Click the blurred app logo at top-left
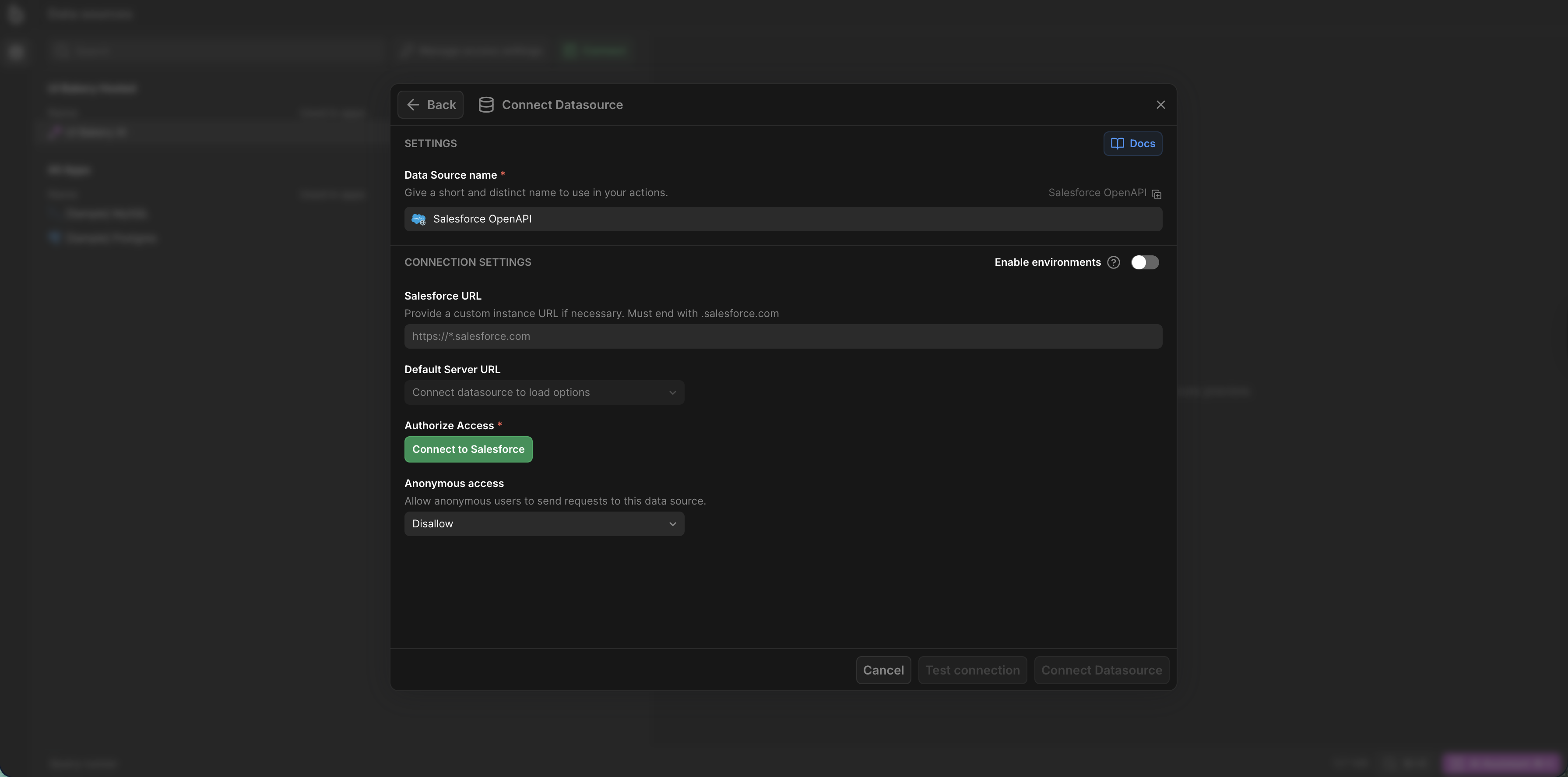Viewport: 1568px width, 777px height. [16, 14]
